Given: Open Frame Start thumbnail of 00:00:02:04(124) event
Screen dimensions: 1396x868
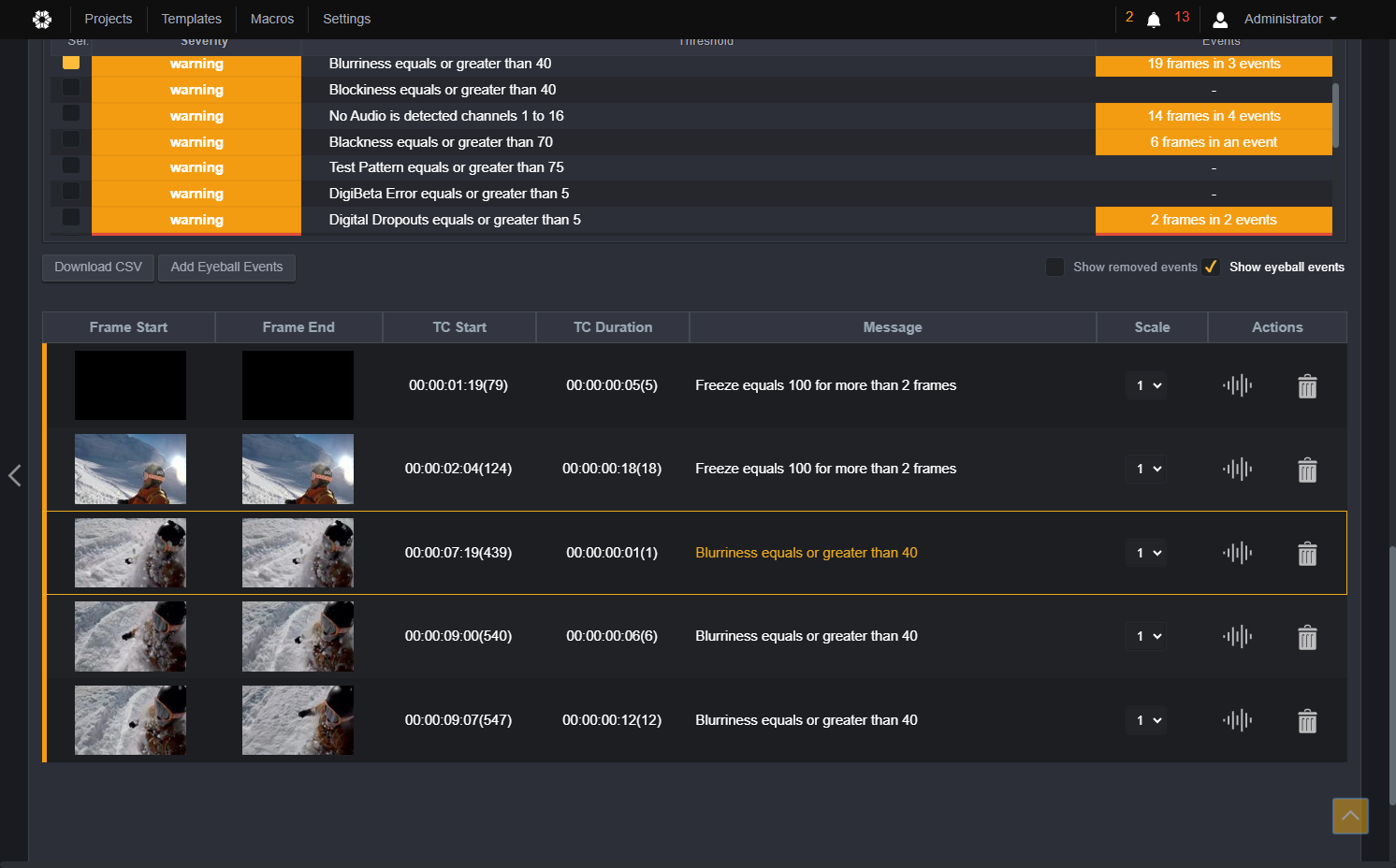Looking at the screenshot, I should coord(130,469).
